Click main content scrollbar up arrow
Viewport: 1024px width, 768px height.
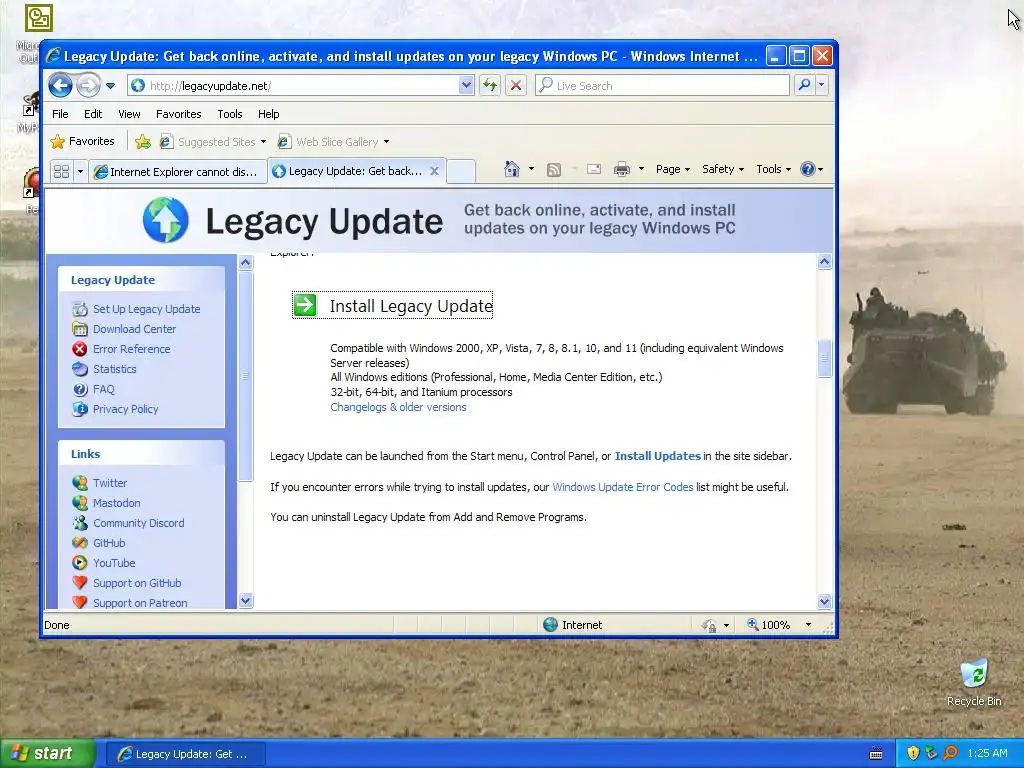(824, 262)
